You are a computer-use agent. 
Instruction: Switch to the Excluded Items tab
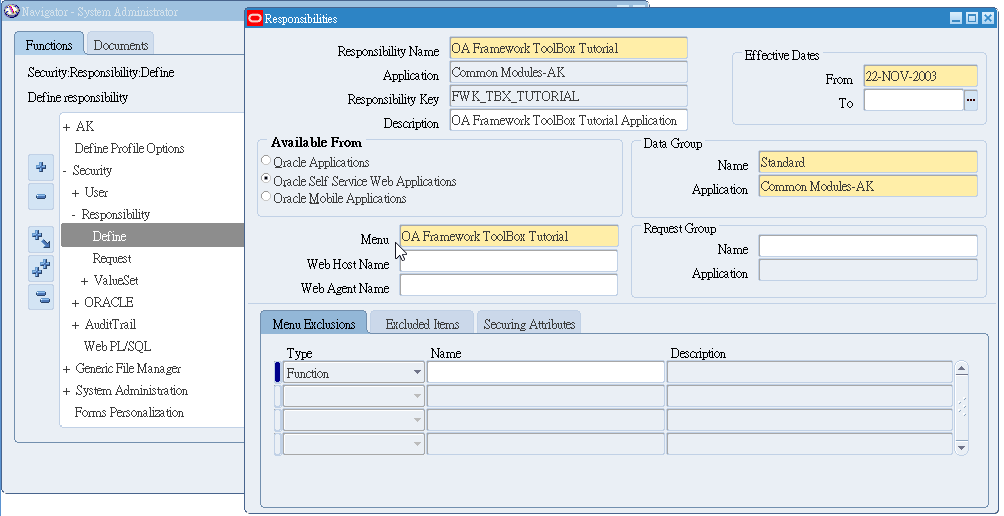pos(423,324)
